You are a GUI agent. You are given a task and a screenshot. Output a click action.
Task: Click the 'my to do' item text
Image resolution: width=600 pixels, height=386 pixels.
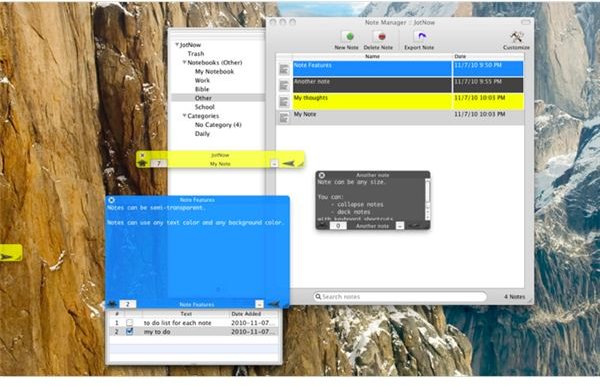[x=157, y=332]
